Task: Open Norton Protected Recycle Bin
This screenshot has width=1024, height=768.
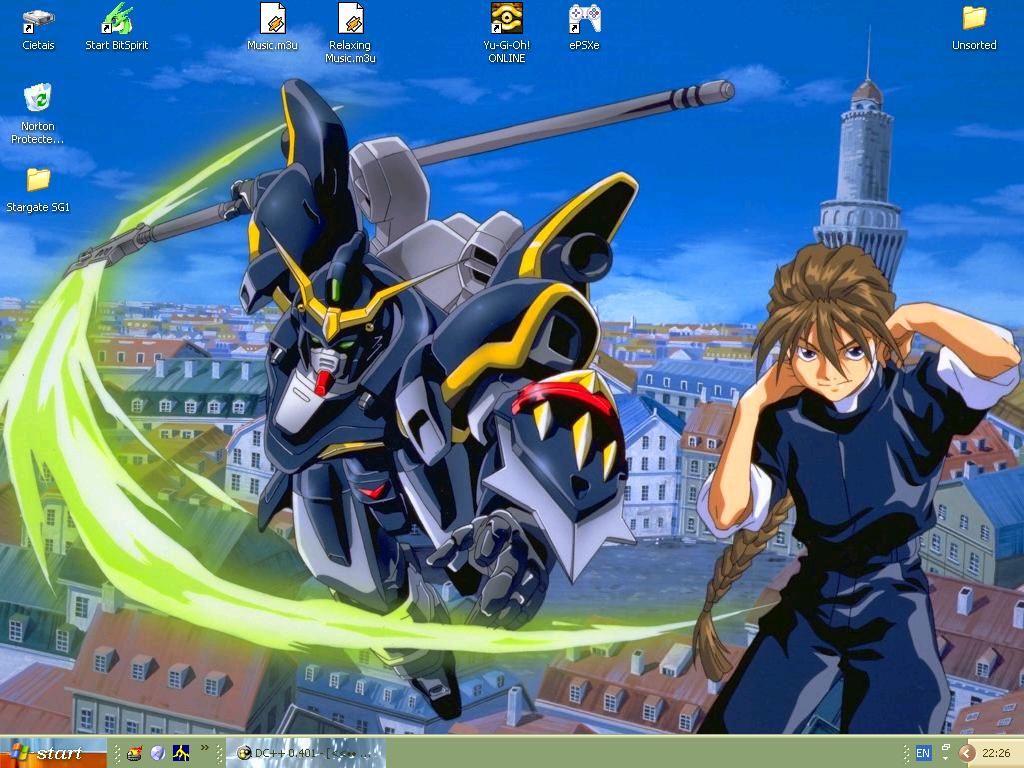Action: tap(37, 114)
